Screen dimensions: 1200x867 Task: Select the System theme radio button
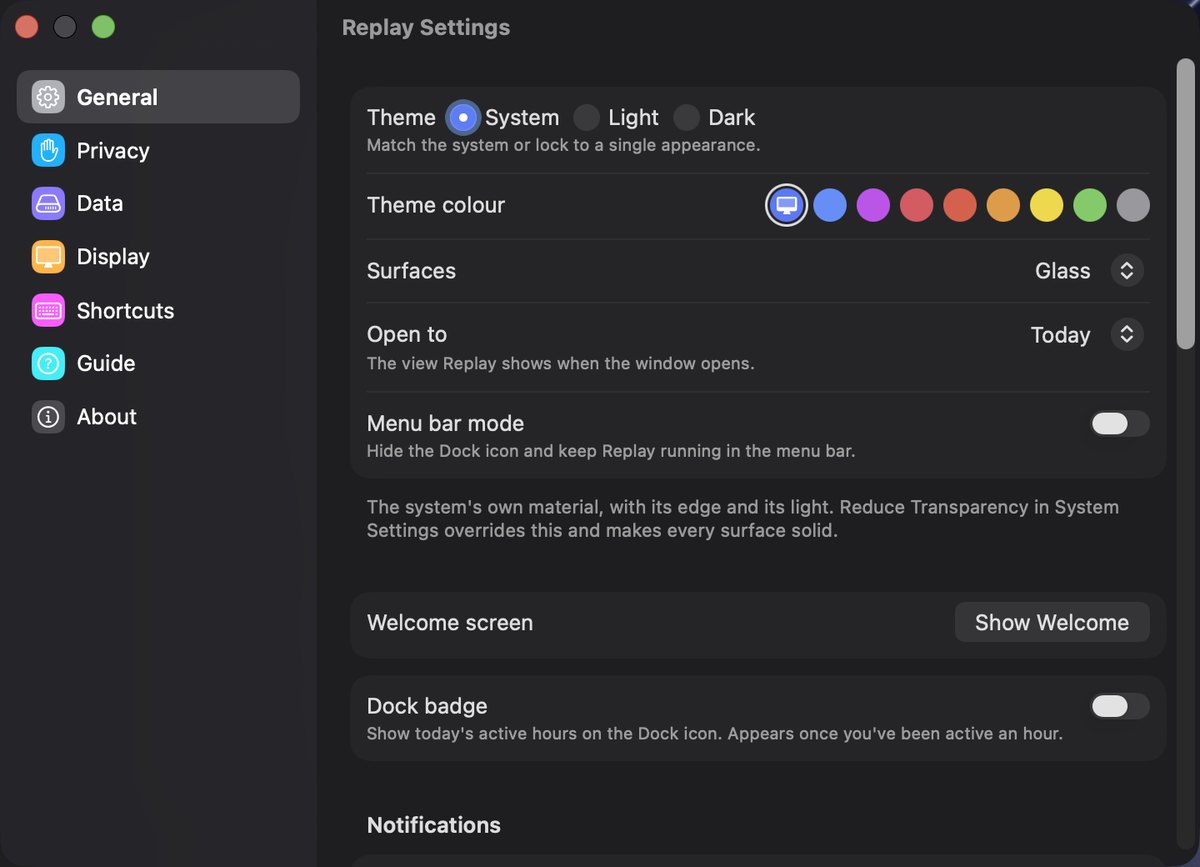pyautogui.click(x=463, y=118)
